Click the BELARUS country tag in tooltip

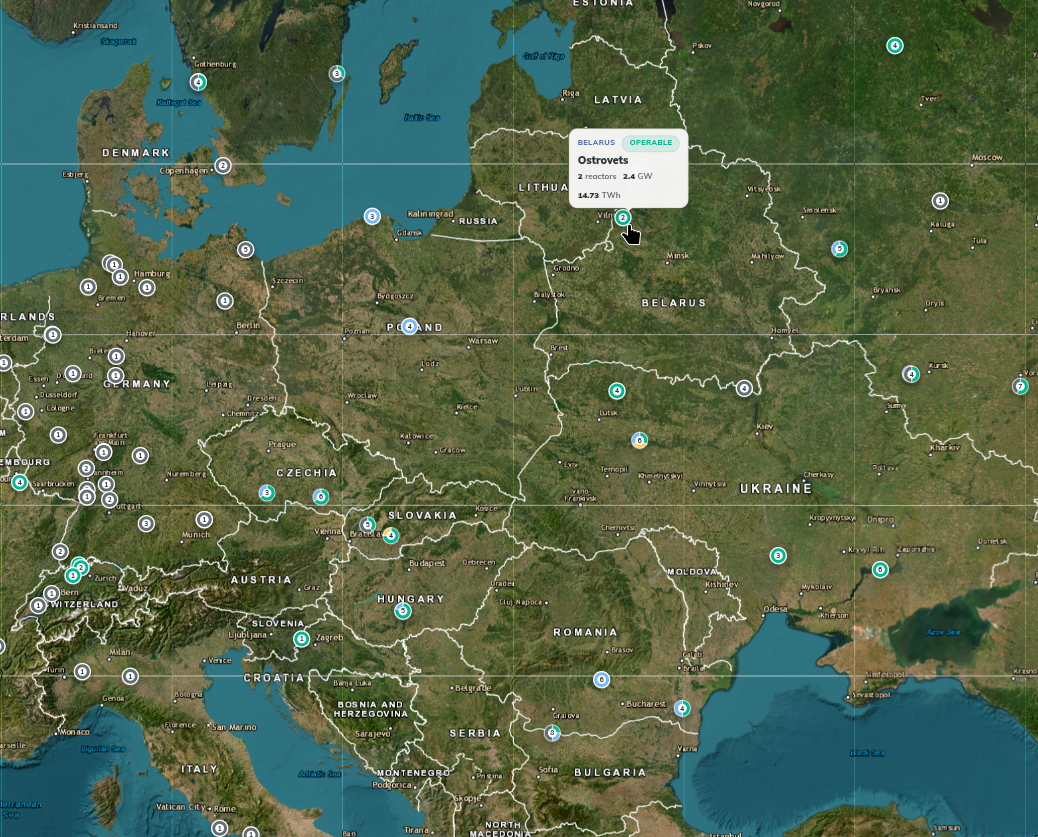tap(596, 143)
